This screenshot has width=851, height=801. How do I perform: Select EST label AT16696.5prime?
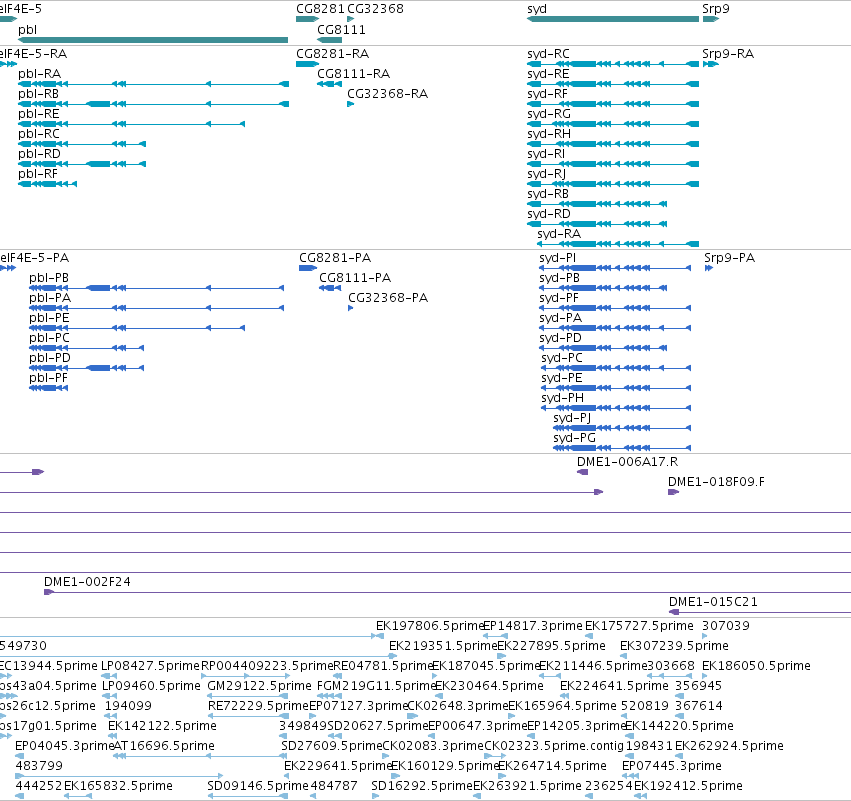[x=164, y=746]
